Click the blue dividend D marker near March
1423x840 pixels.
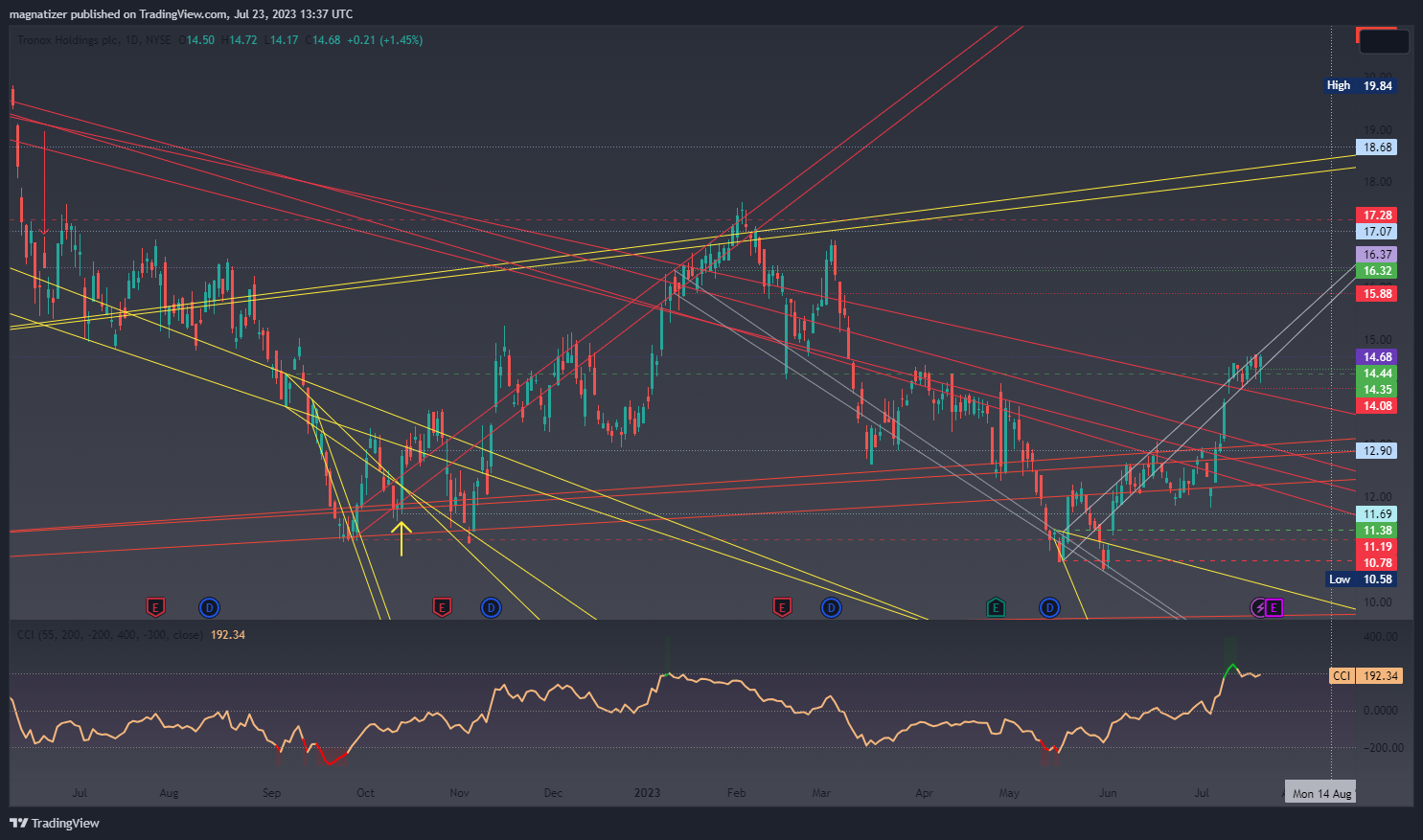(831, 607)
